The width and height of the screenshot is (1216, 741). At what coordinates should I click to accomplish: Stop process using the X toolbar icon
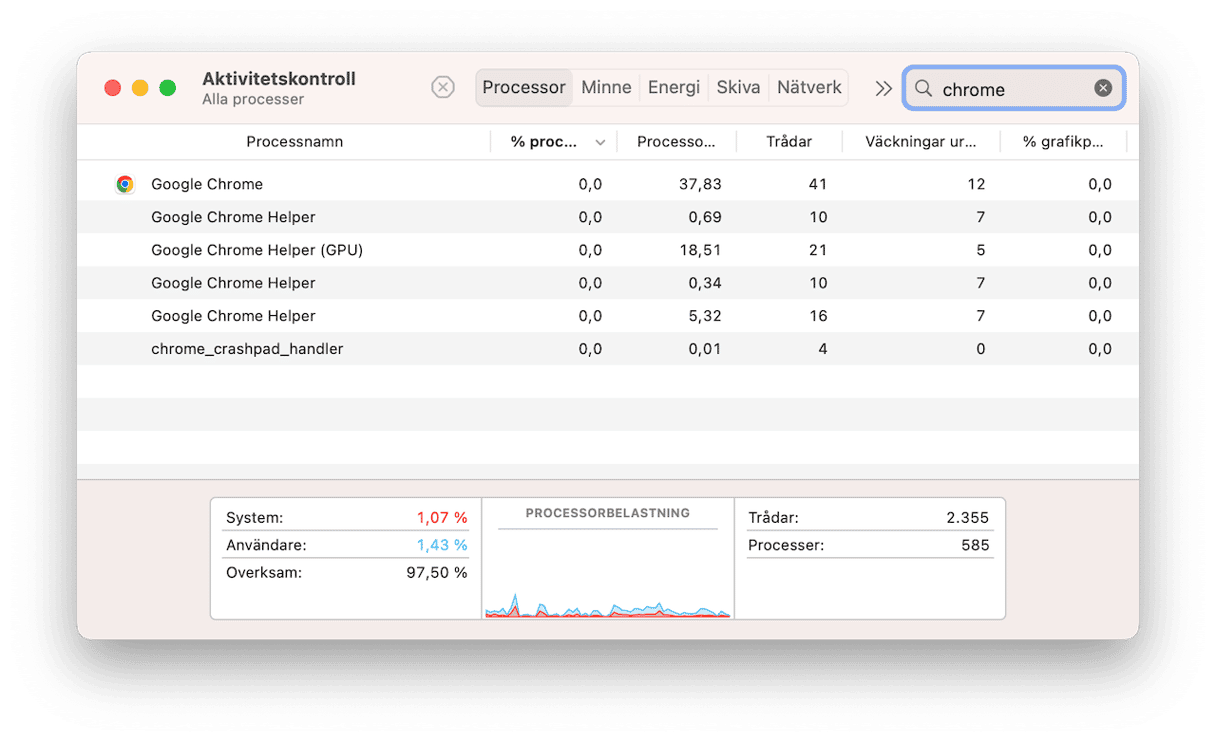[x=443, y=88]
